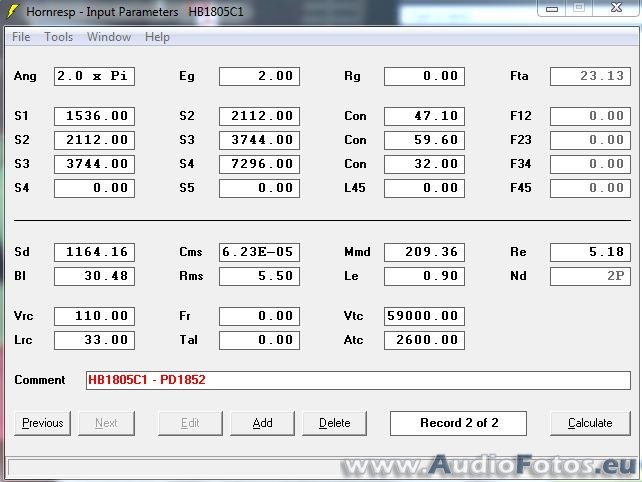Click the F23 field
The image size is (642, 482).
pyautogui.click(x=590, y=140)
